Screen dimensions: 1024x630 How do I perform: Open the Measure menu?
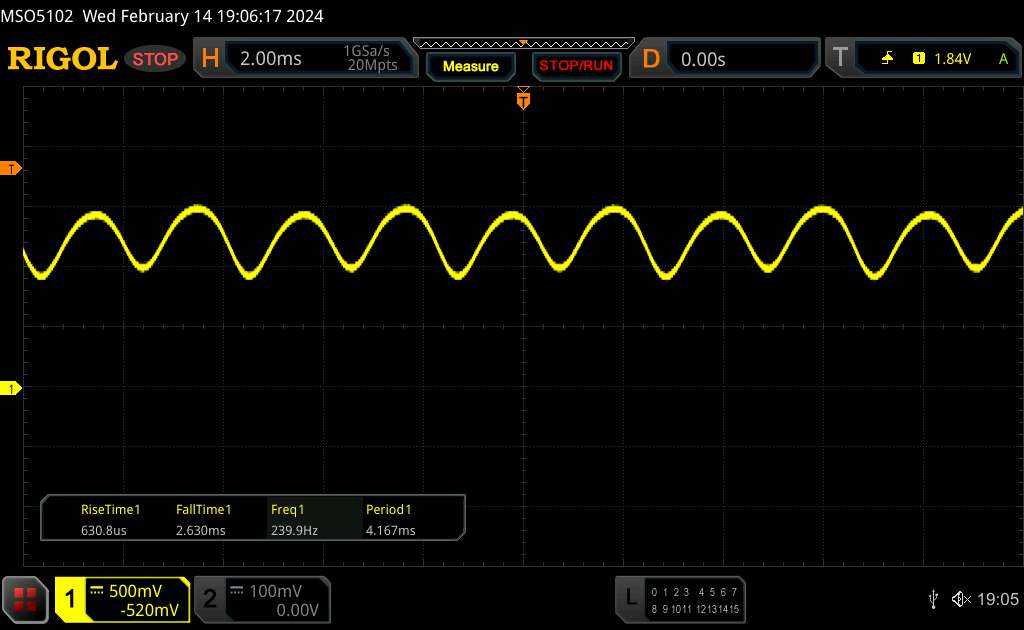470,66
